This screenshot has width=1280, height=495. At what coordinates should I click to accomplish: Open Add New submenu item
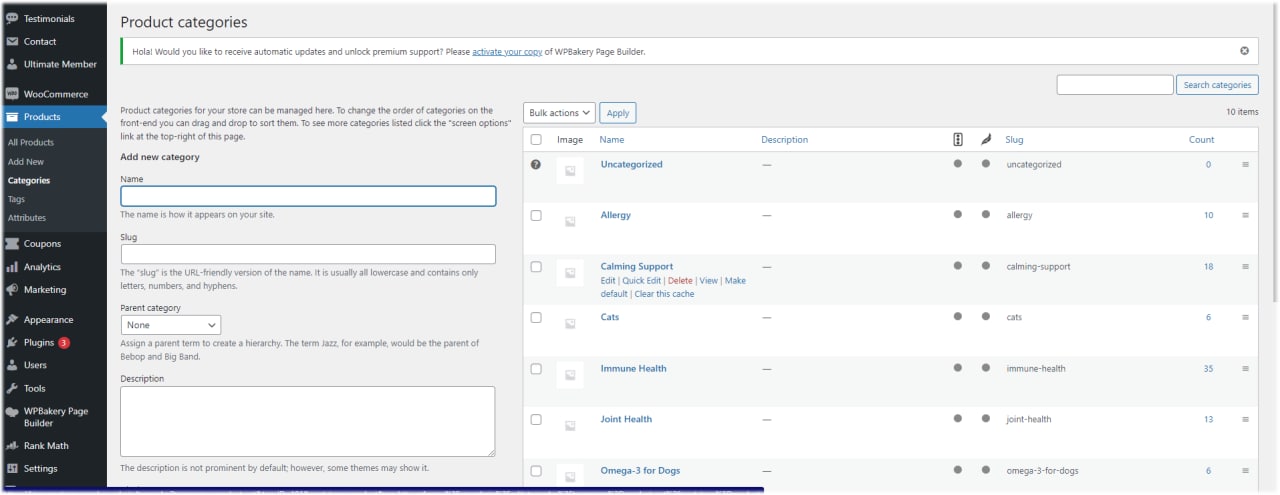tap(26, 162)
